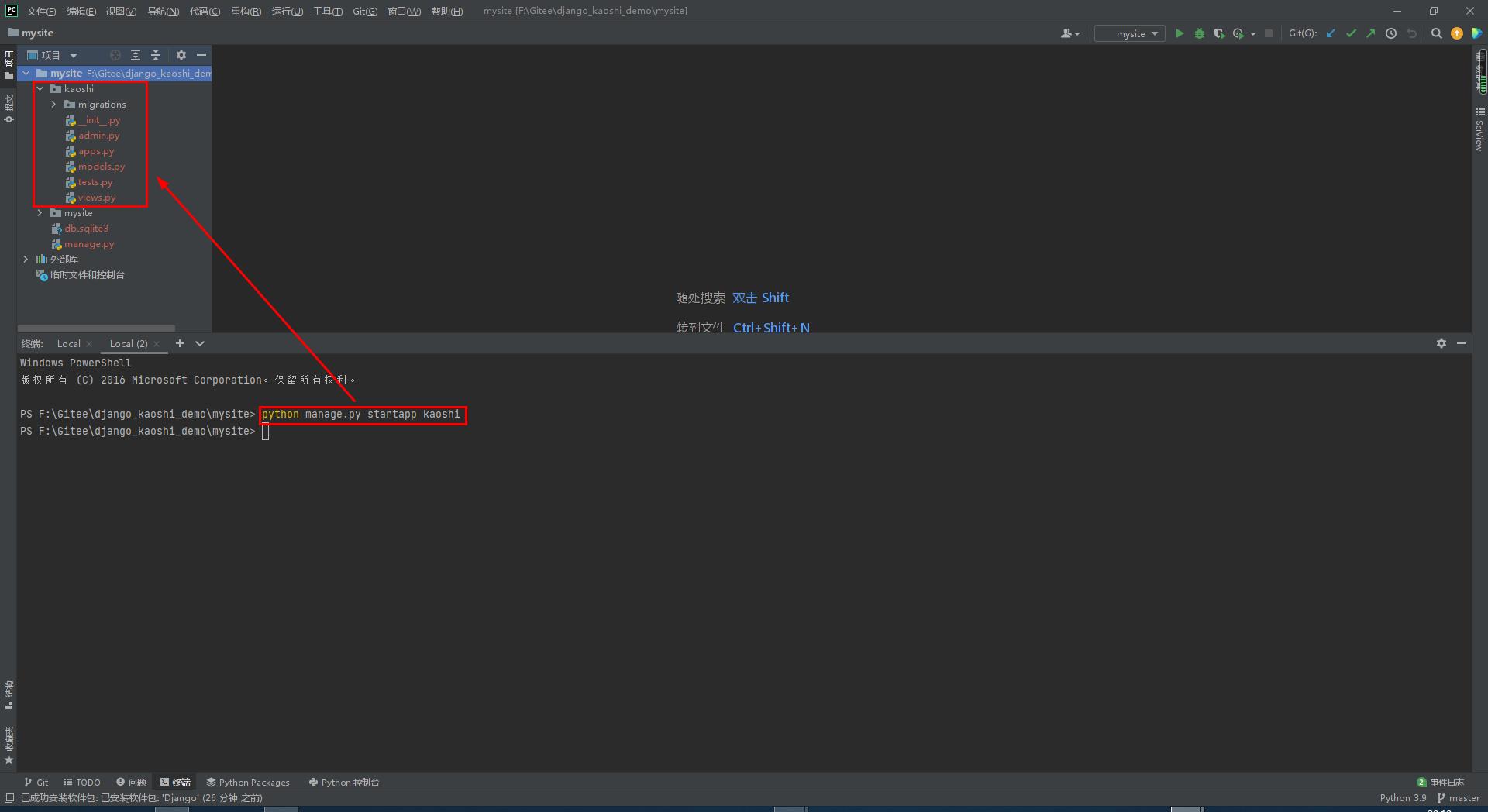The height and width of the screenshot is (812, 1488).
Task: Push commits with the green arrow icon
Action: [1371, 33]
